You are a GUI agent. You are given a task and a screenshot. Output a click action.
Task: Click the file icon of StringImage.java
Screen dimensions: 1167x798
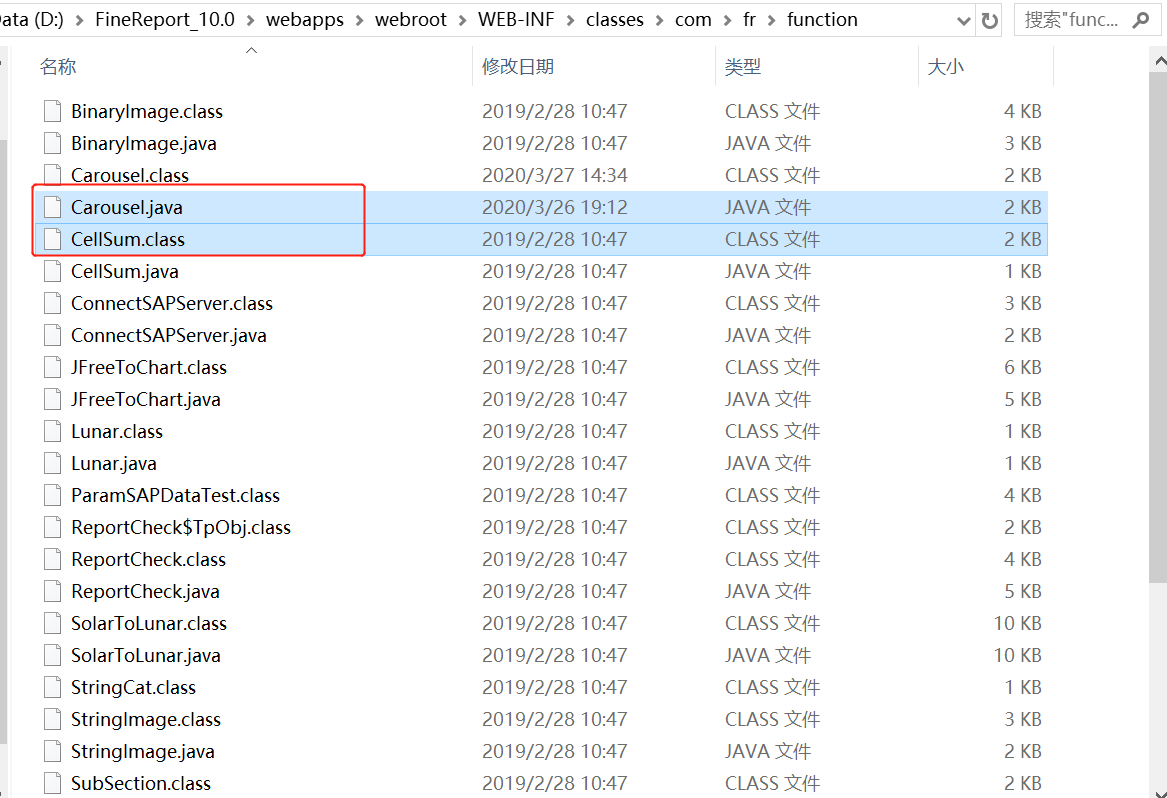52,751
